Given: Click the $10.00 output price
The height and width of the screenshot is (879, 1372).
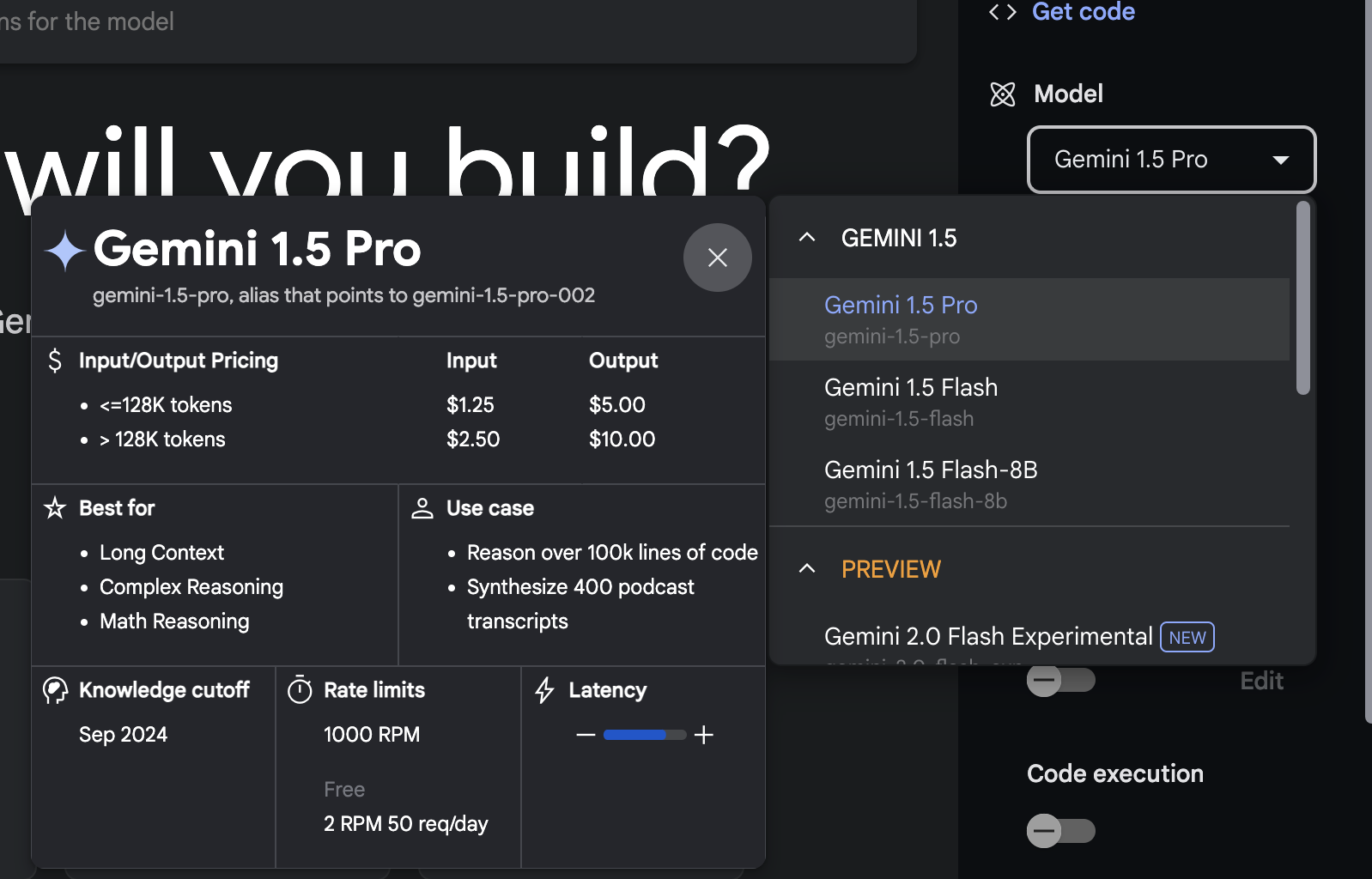Looking at the screenshot, I should click(622, 439).
